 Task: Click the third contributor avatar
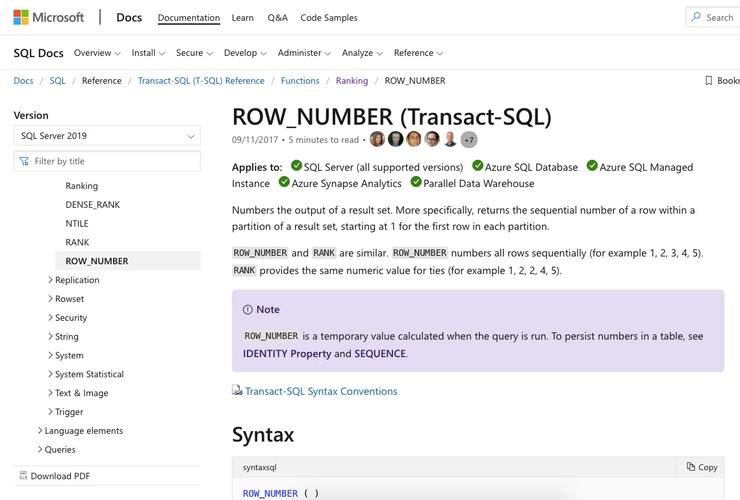414,139
